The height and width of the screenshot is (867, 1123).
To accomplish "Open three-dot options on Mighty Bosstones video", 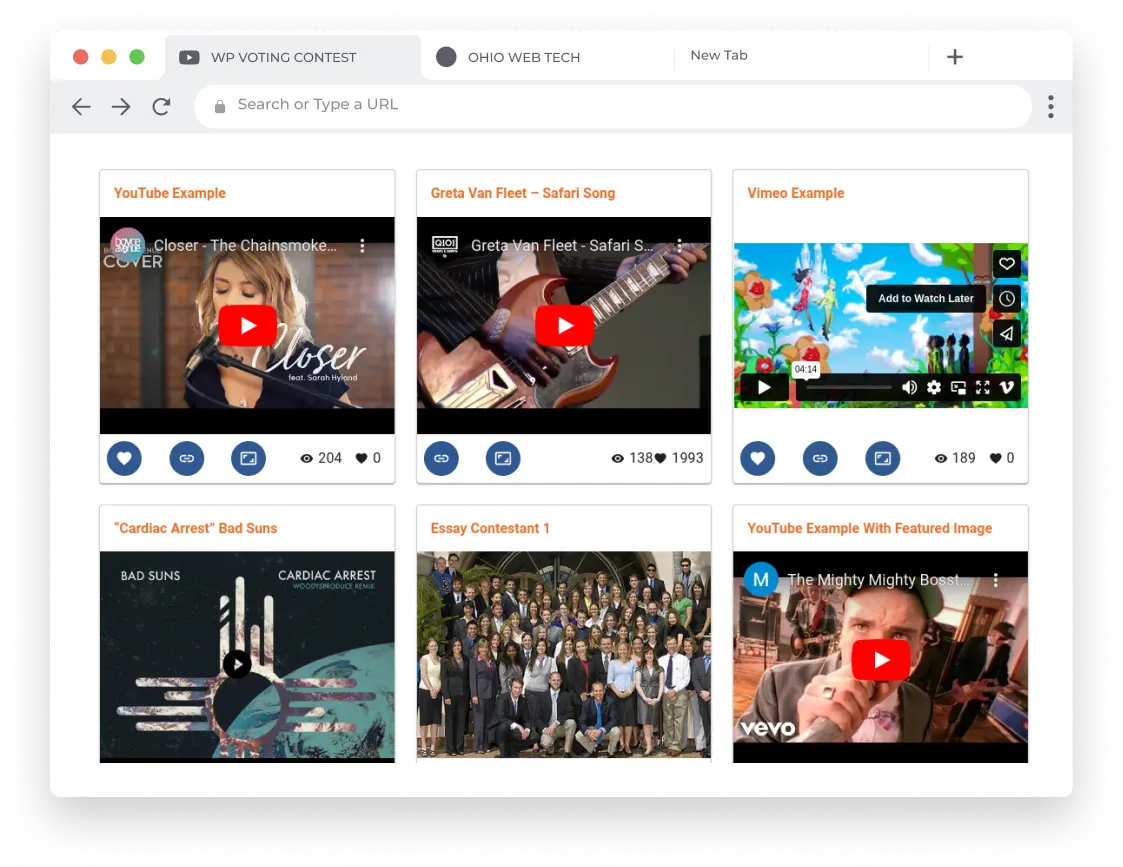I will (x=996, y=580).
